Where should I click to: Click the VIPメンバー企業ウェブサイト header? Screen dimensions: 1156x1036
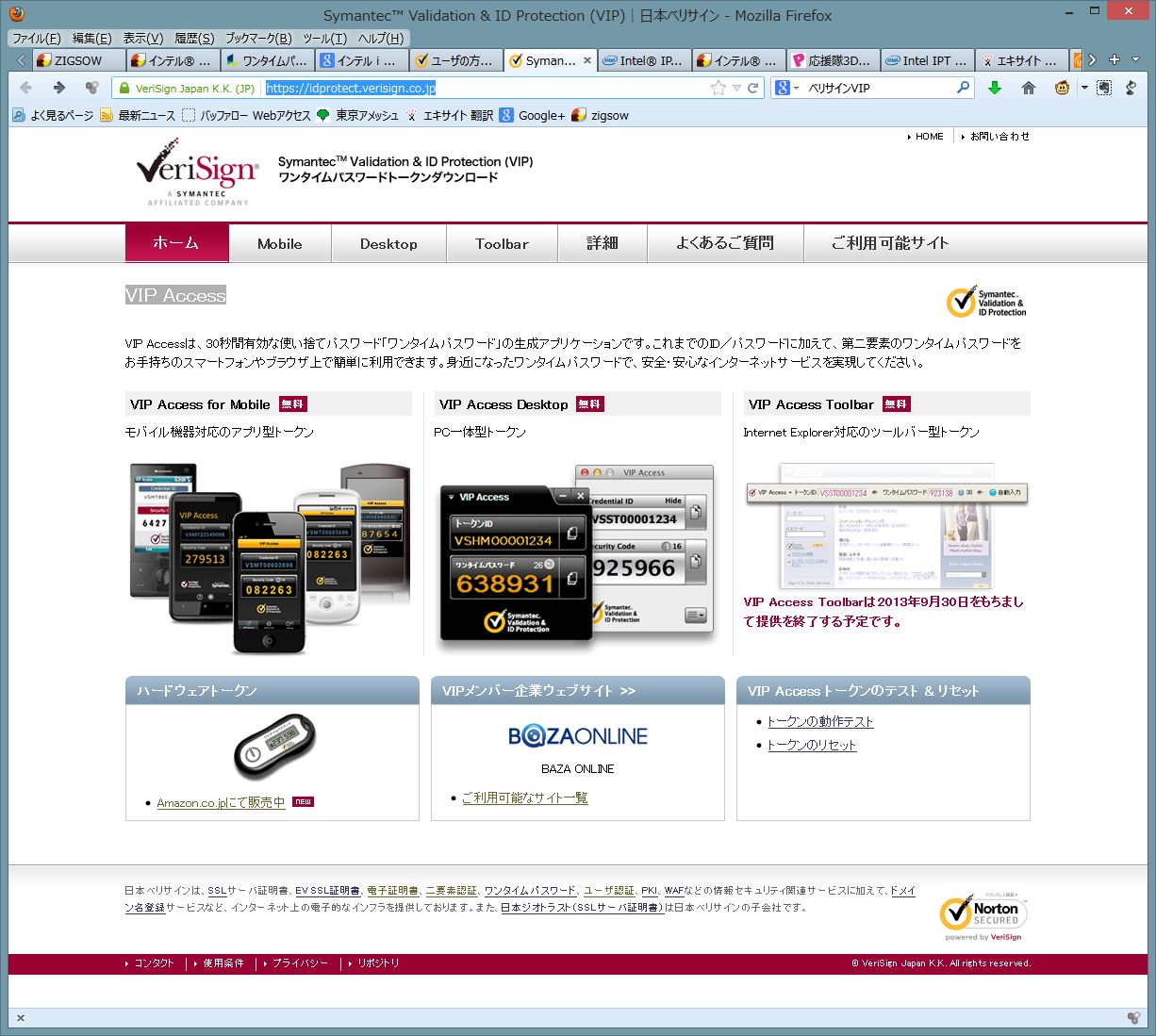(578, 691)
